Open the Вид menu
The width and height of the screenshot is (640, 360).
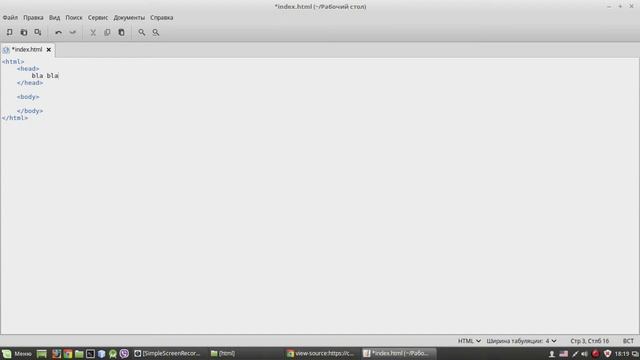coord(54,18)
